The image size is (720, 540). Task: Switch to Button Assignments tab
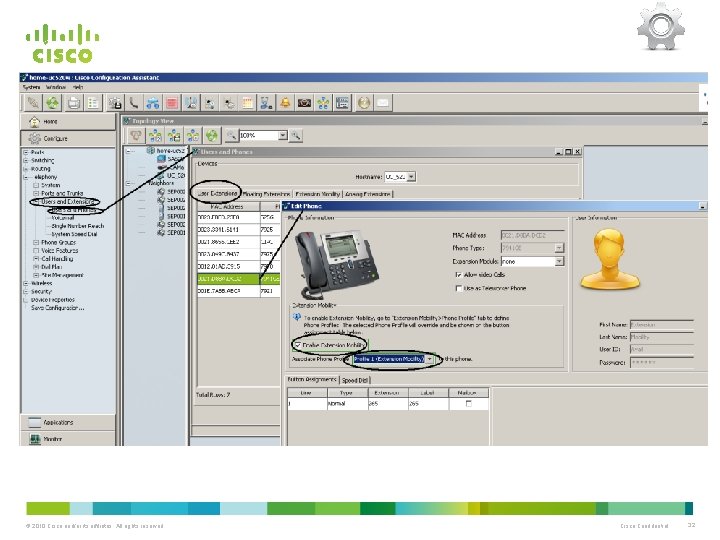[x=312, y=379]
